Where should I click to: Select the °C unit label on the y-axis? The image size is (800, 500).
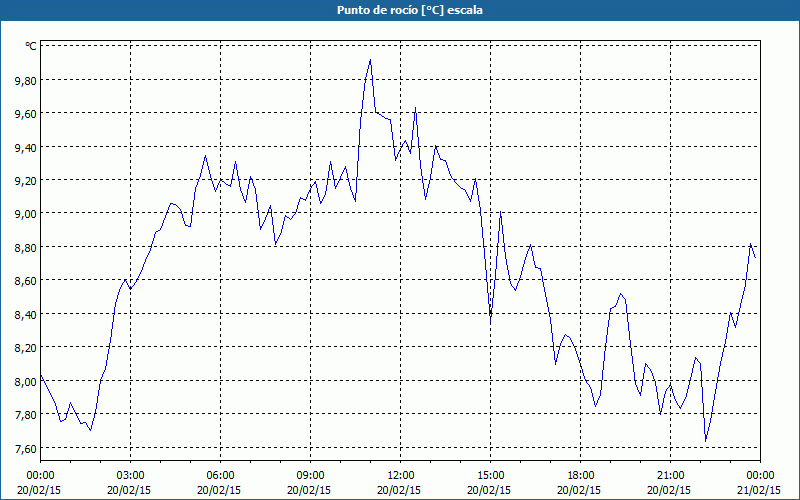pyautogui.click(x=31, y=46)
